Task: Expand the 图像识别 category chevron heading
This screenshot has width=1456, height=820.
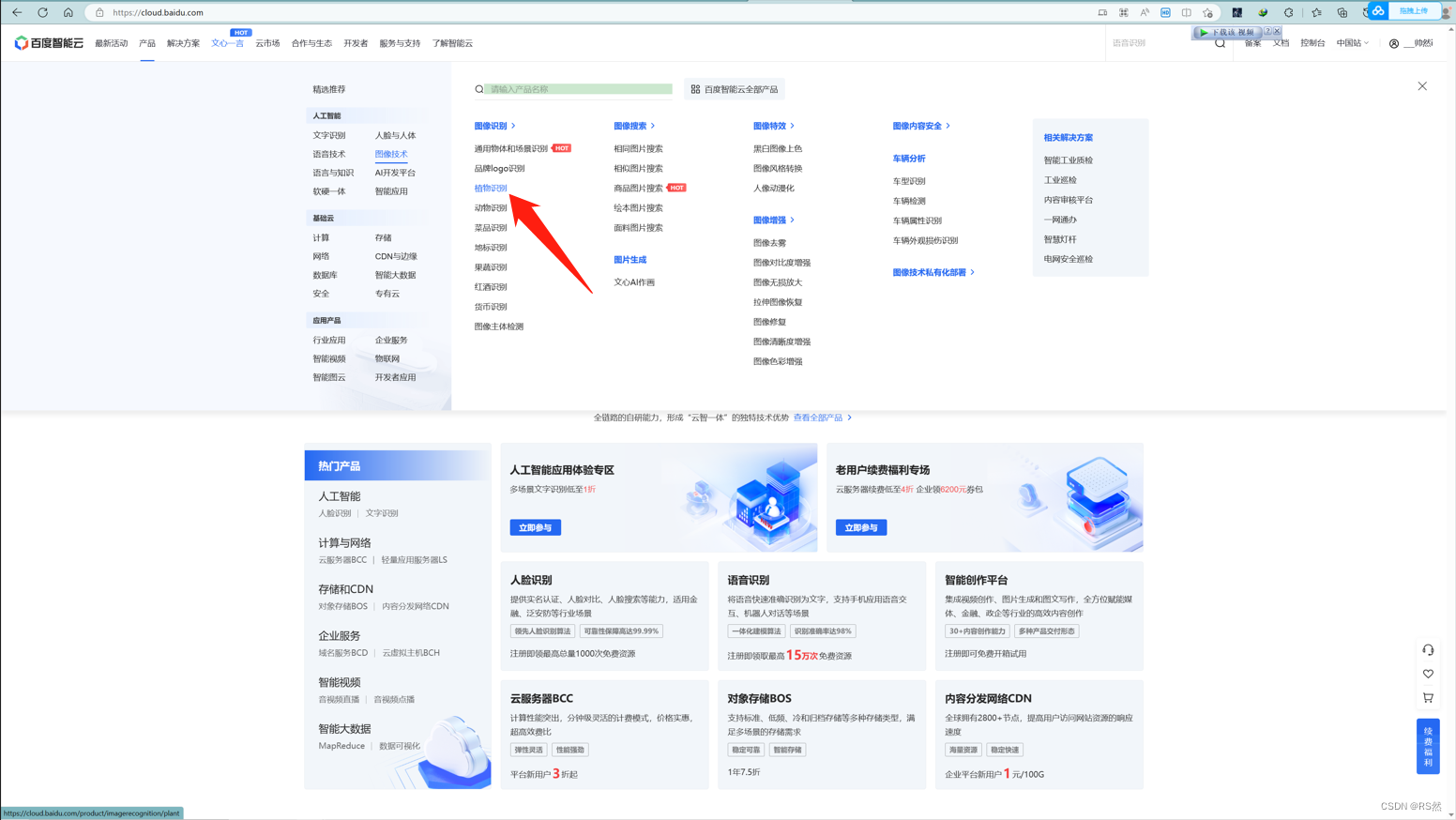Action: [494, 126]
